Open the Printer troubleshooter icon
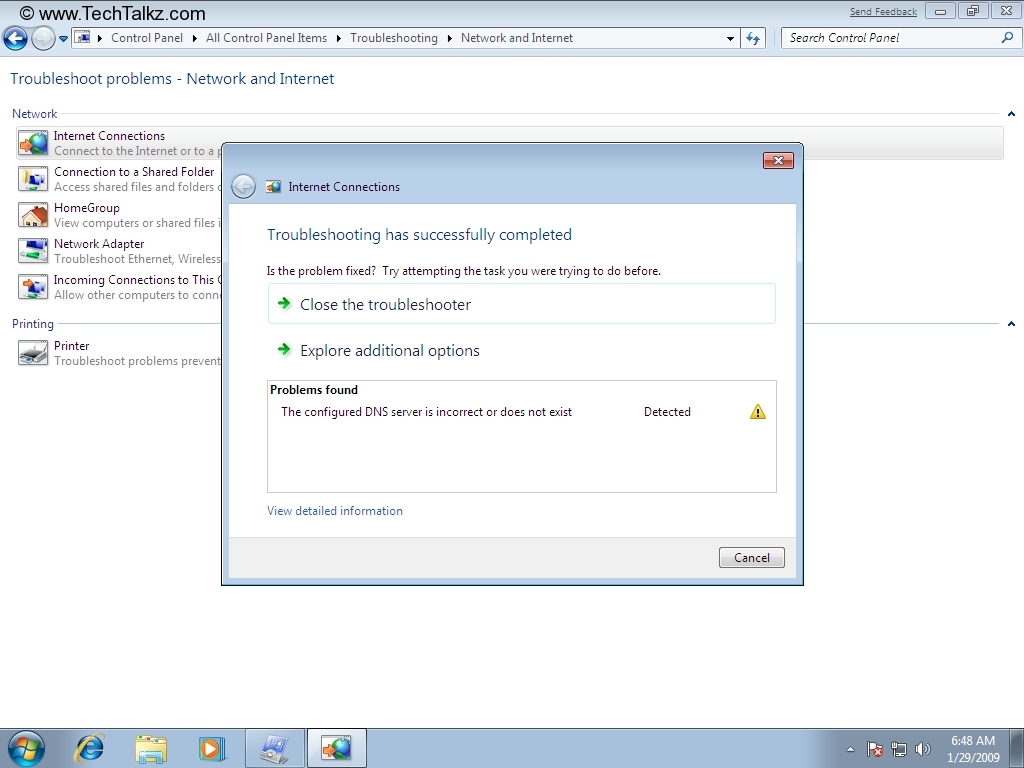Image resolution: width=1024 pixels, height=768 pixels. pyautogui.click(x=33, y=353)
